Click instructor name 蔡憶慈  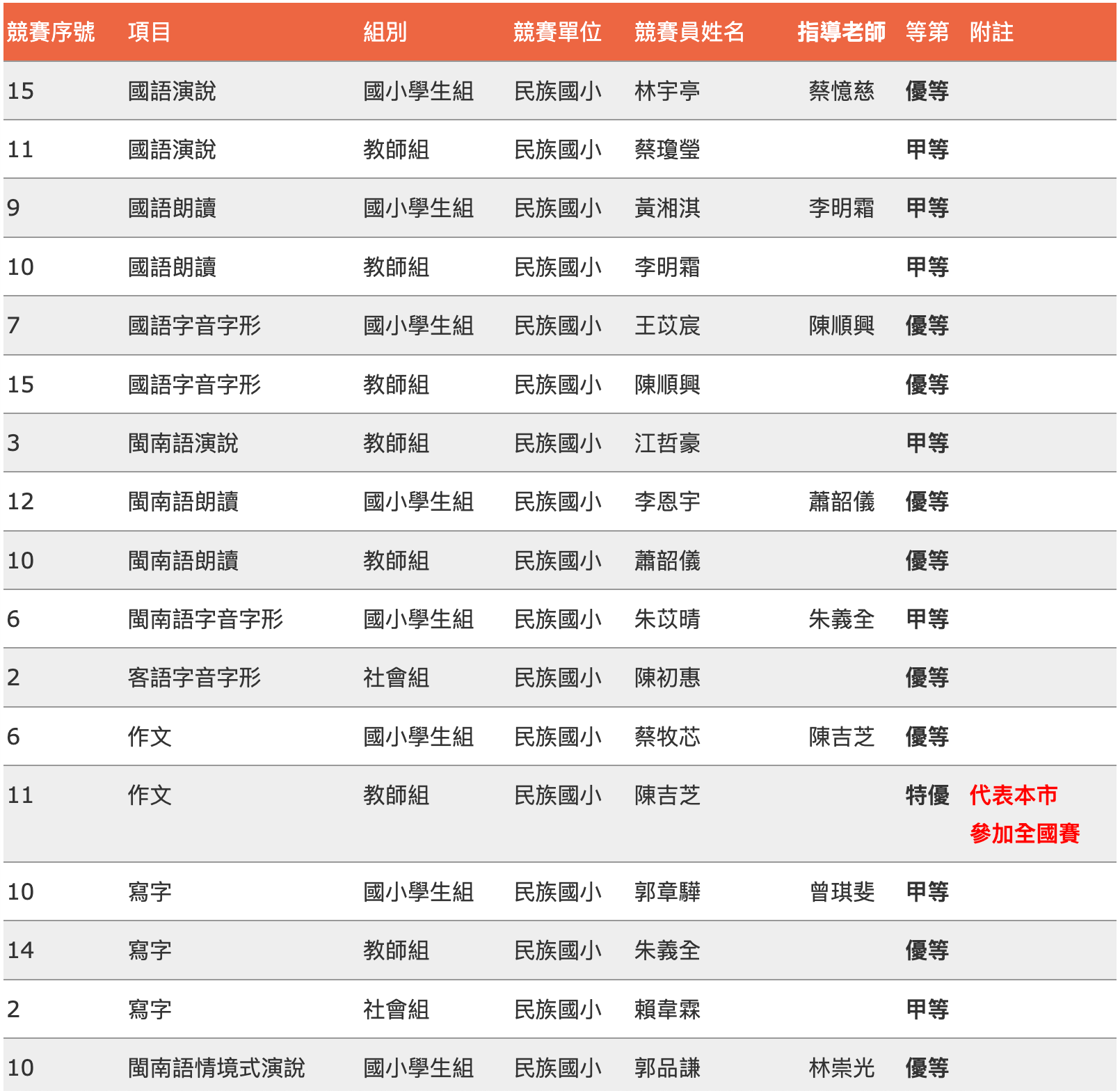point(841,91)
